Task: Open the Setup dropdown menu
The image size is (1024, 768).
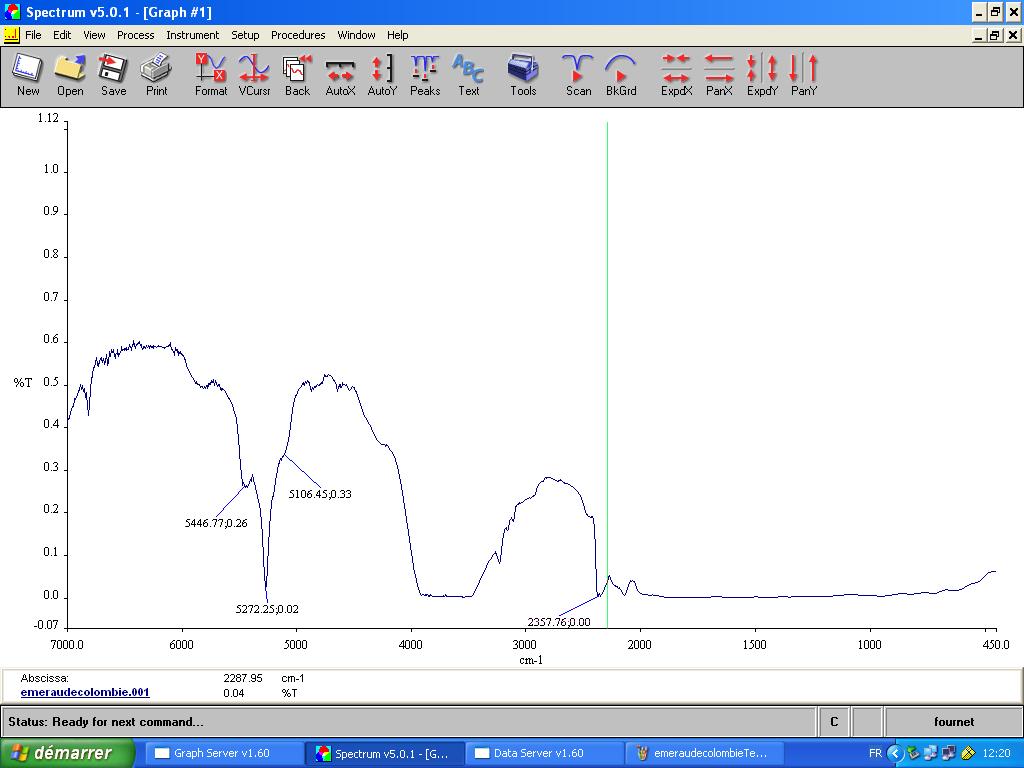Action: tap(245, 35)
